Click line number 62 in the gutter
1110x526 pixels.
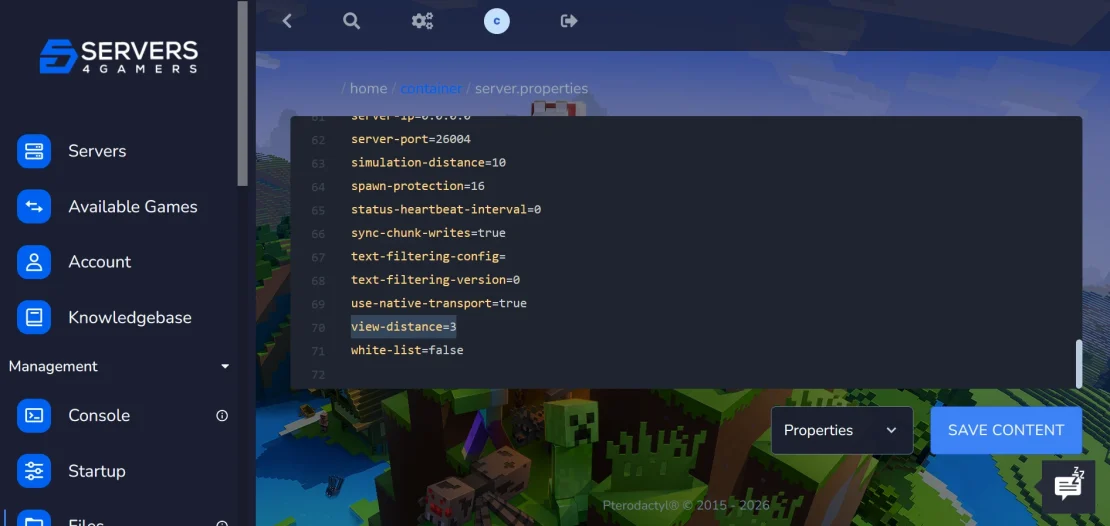click(x=318, y=140)
